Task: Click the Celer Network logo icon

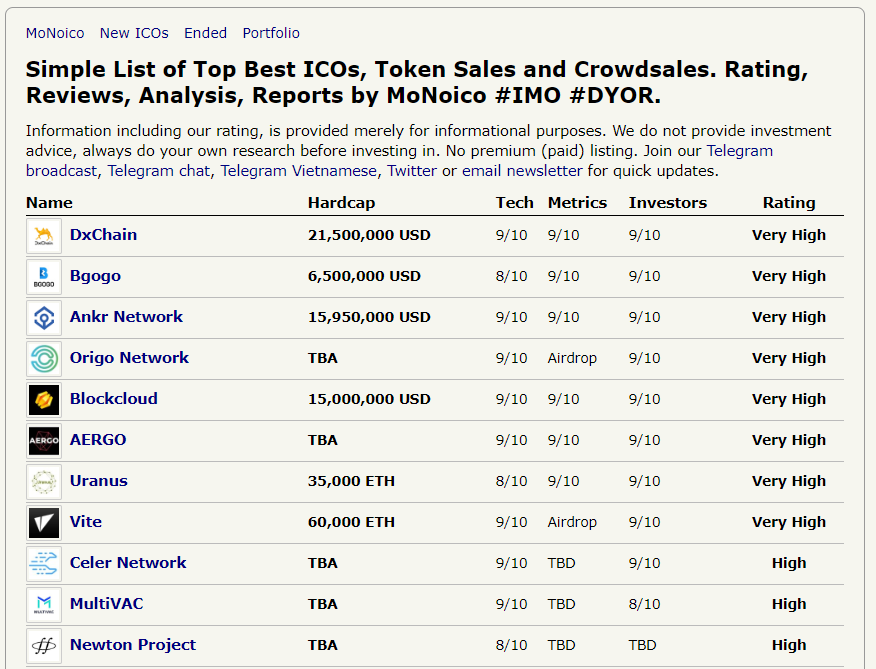Action: click(x=44, y=564)
